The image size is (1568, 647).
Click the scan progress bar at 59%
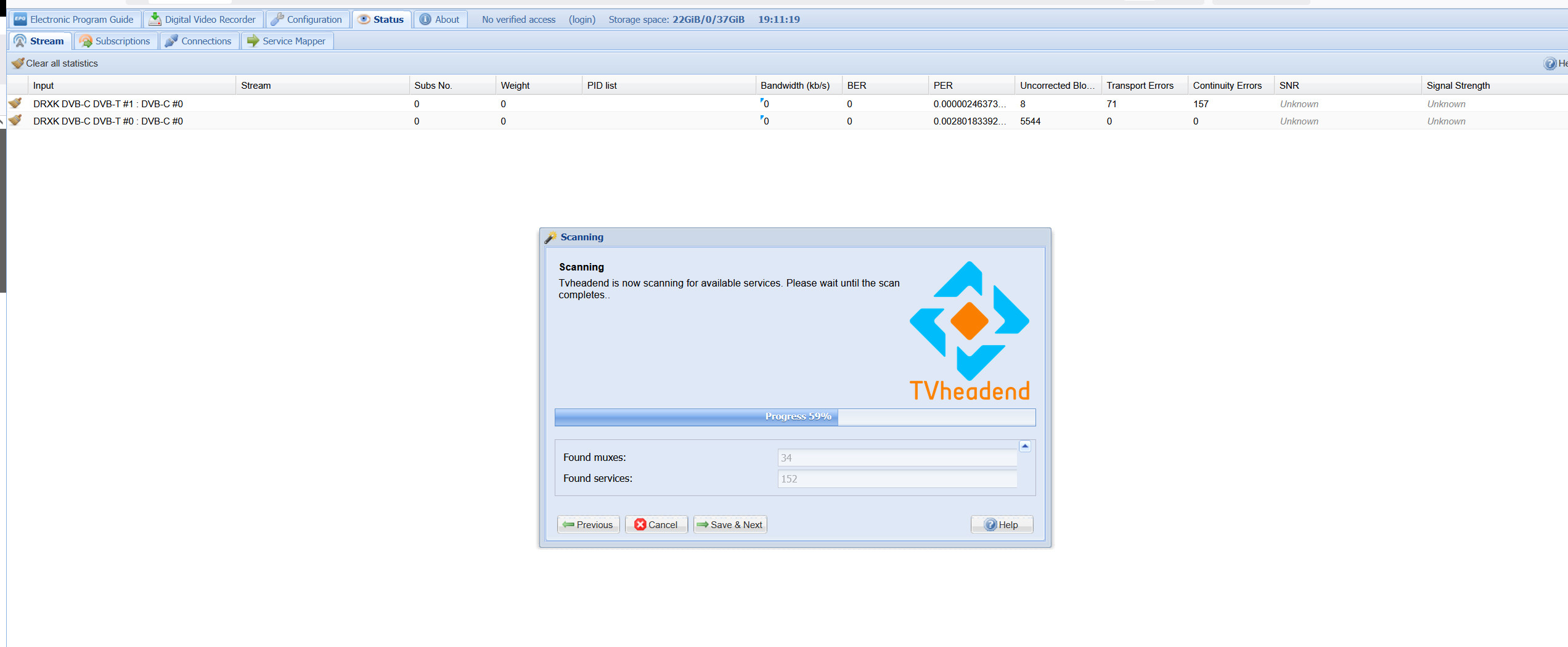click(795, 417)
